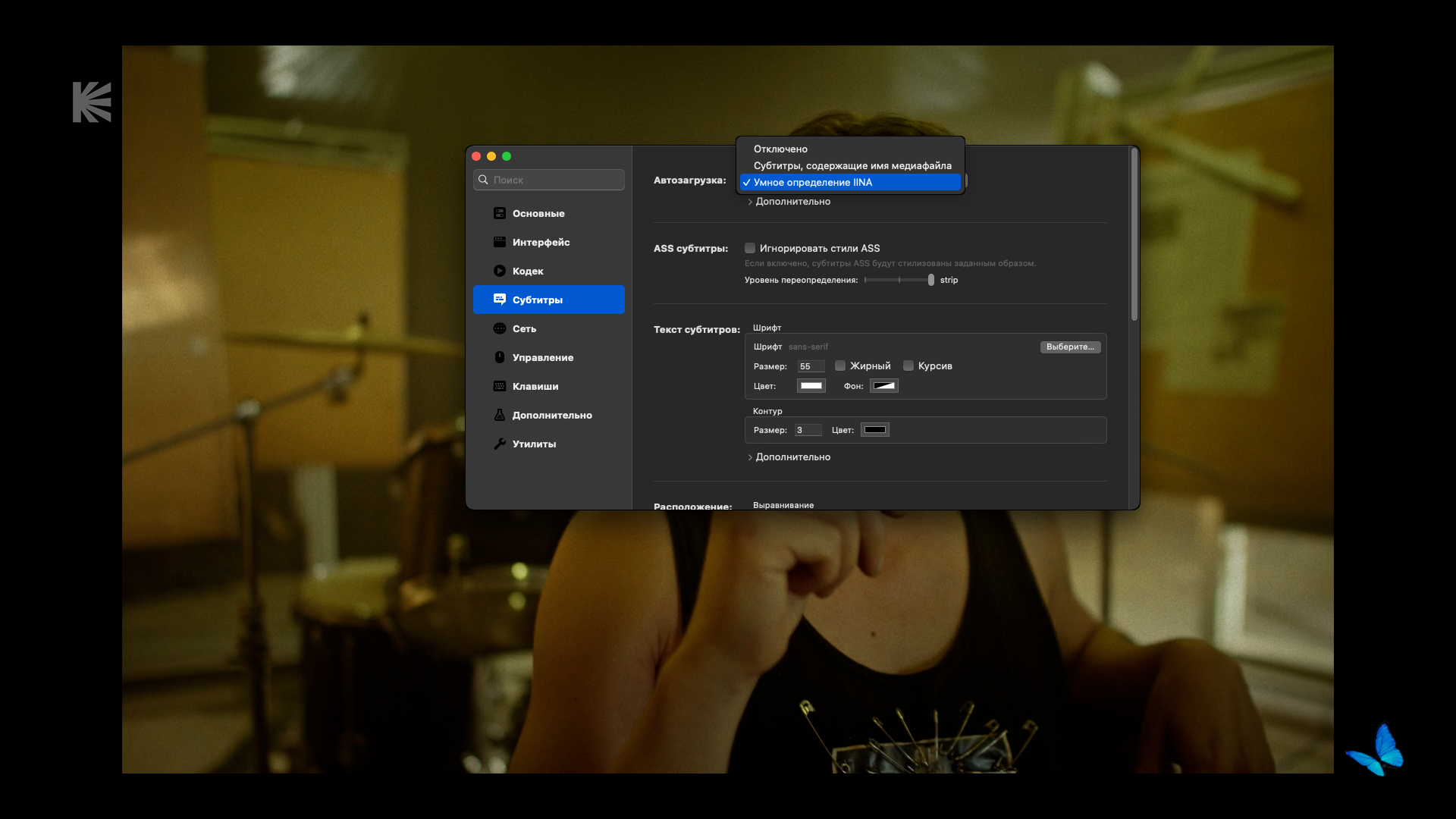Open the subtitle text Цвет swatch

click(811, 386)
